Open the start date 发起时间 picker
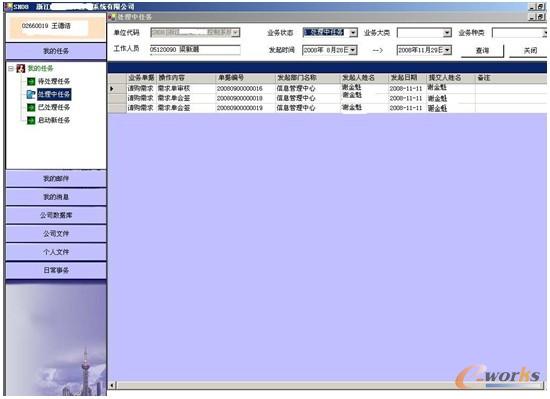550x399 pixels. [353, 50]
